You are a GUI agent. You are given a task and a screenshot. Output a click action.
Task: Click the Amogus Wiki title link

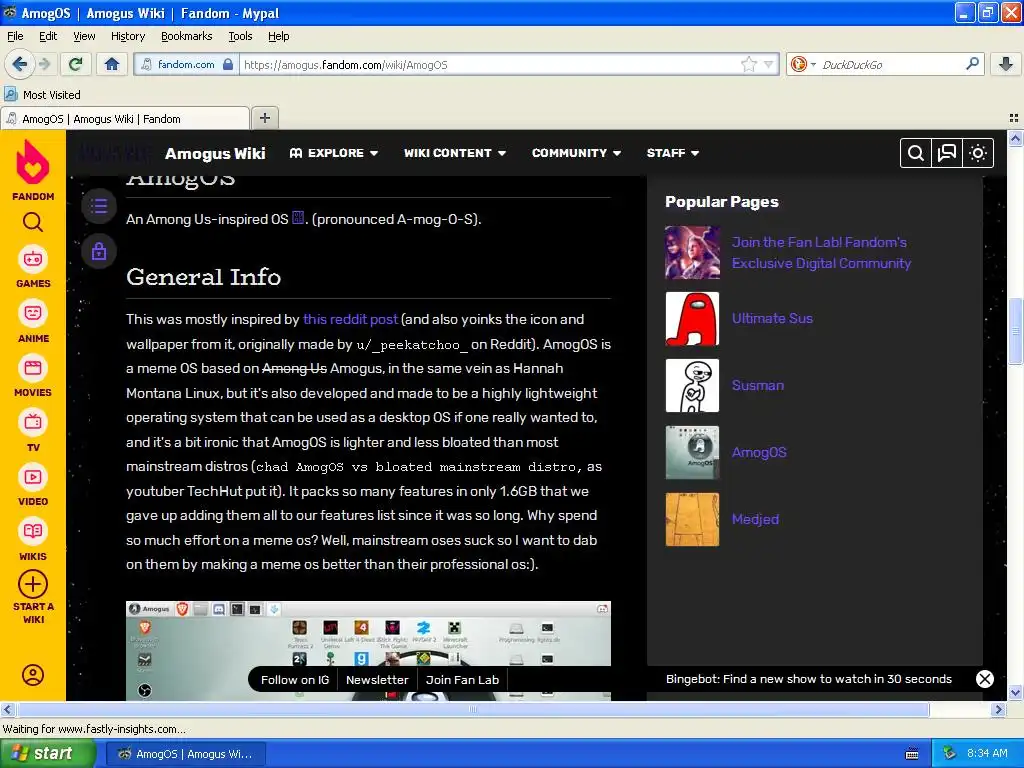tap(215, 153)
